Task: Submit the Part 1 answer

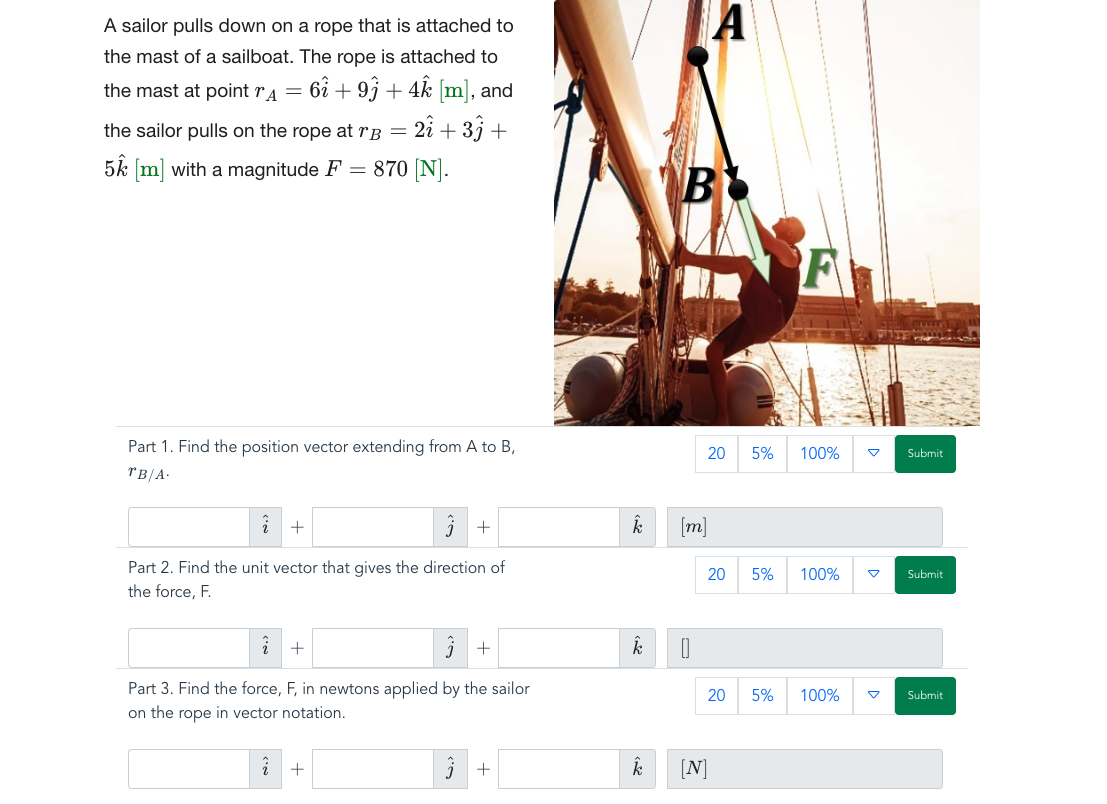Action: (x=925, y=453)
